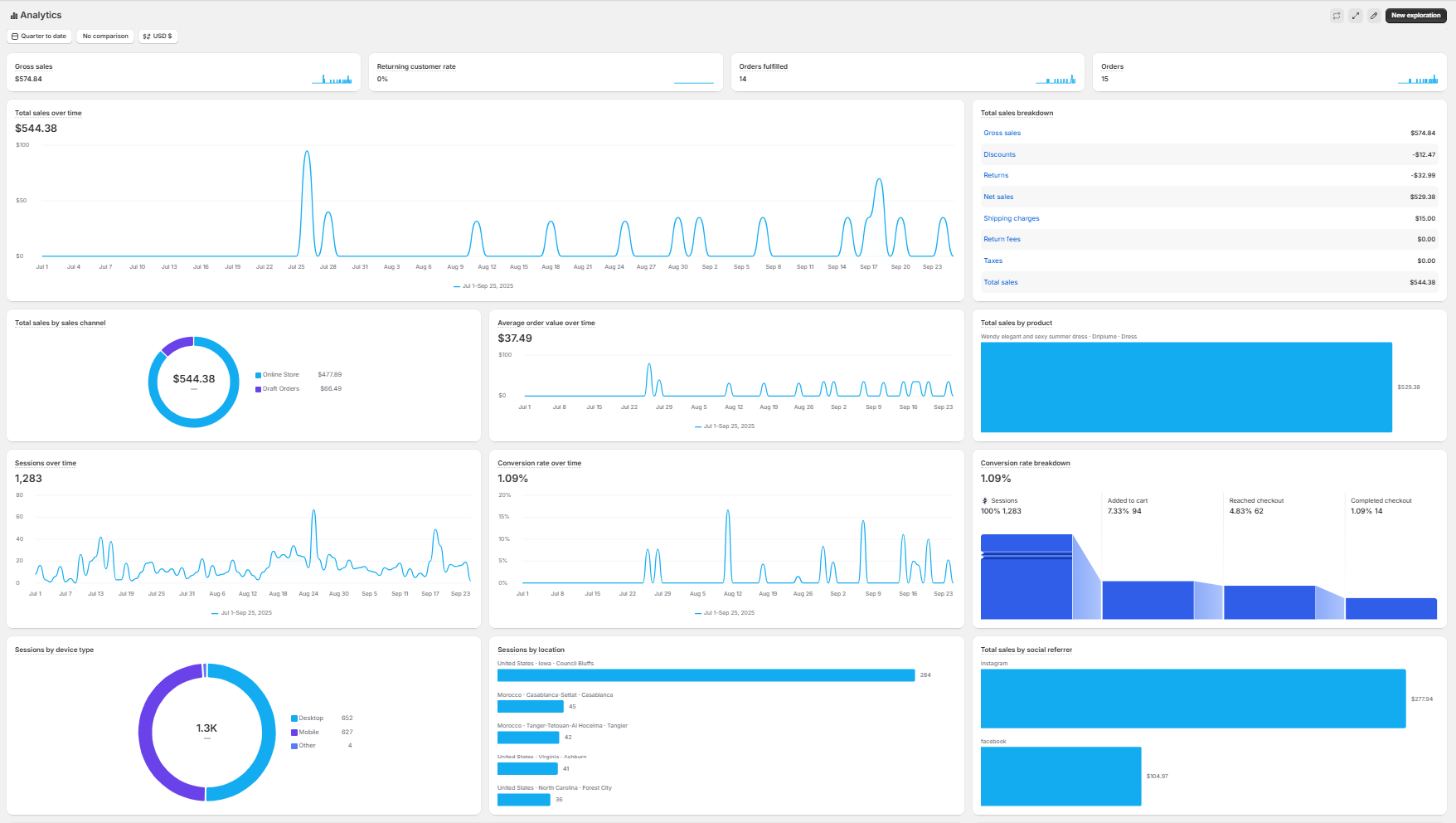Open the Net sales breakdown link

click(x=998, y=197)
